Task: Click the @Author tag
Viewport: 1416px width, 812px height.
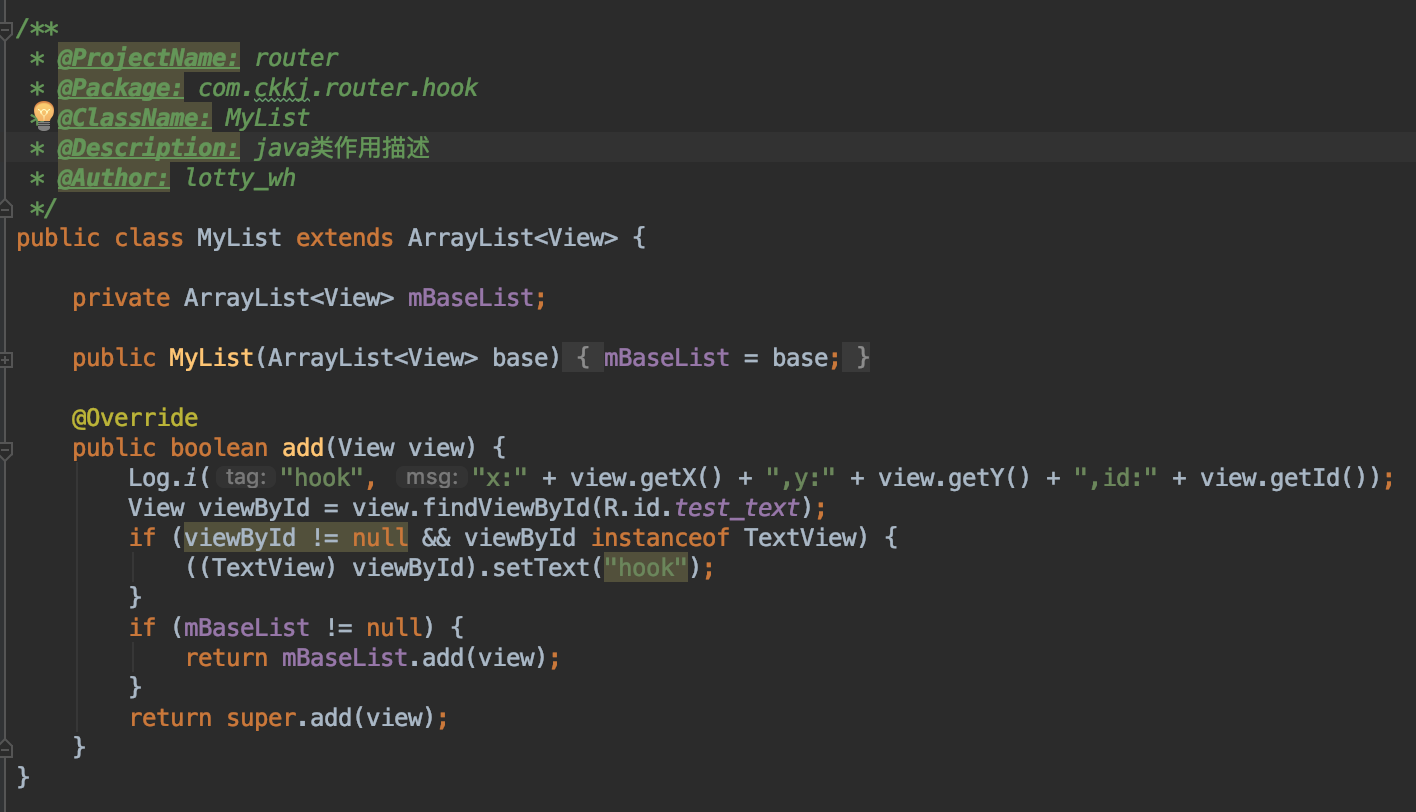Action: point(113,178)
